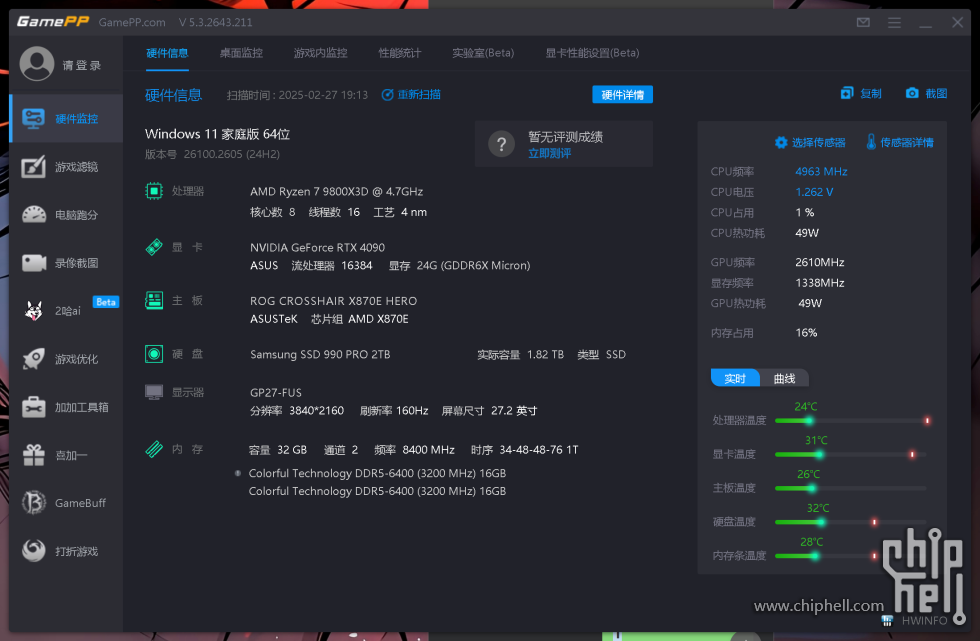Switch to the 显卡性能设置(Beta) tab
The height and width of the screenshot is (641, 980).
point(592,53)
